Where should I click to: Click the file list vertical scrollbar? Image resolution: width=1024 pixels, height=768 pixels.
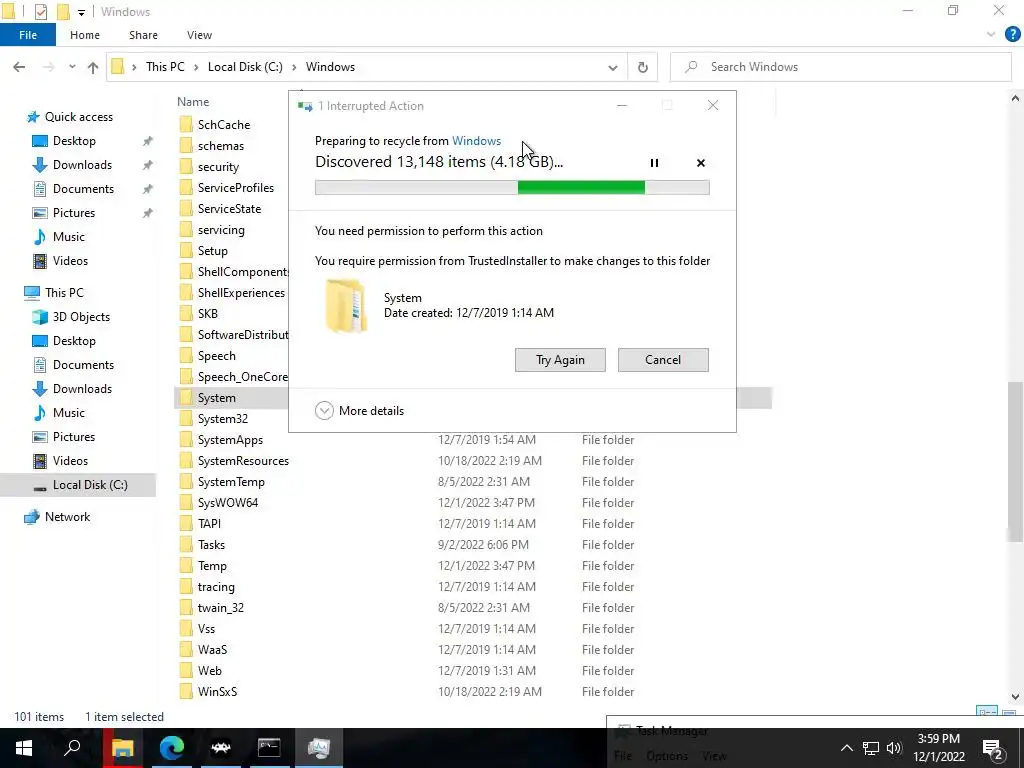pos(1015,462)
